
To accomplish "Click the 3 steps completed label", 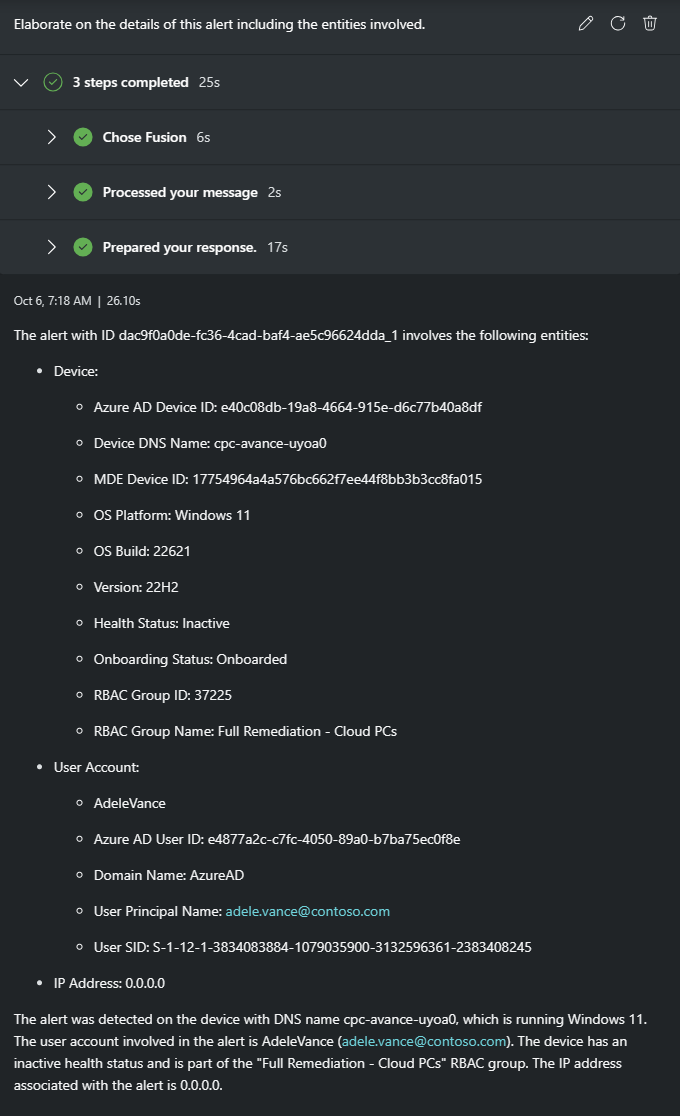I will click(x=130, y=82).
